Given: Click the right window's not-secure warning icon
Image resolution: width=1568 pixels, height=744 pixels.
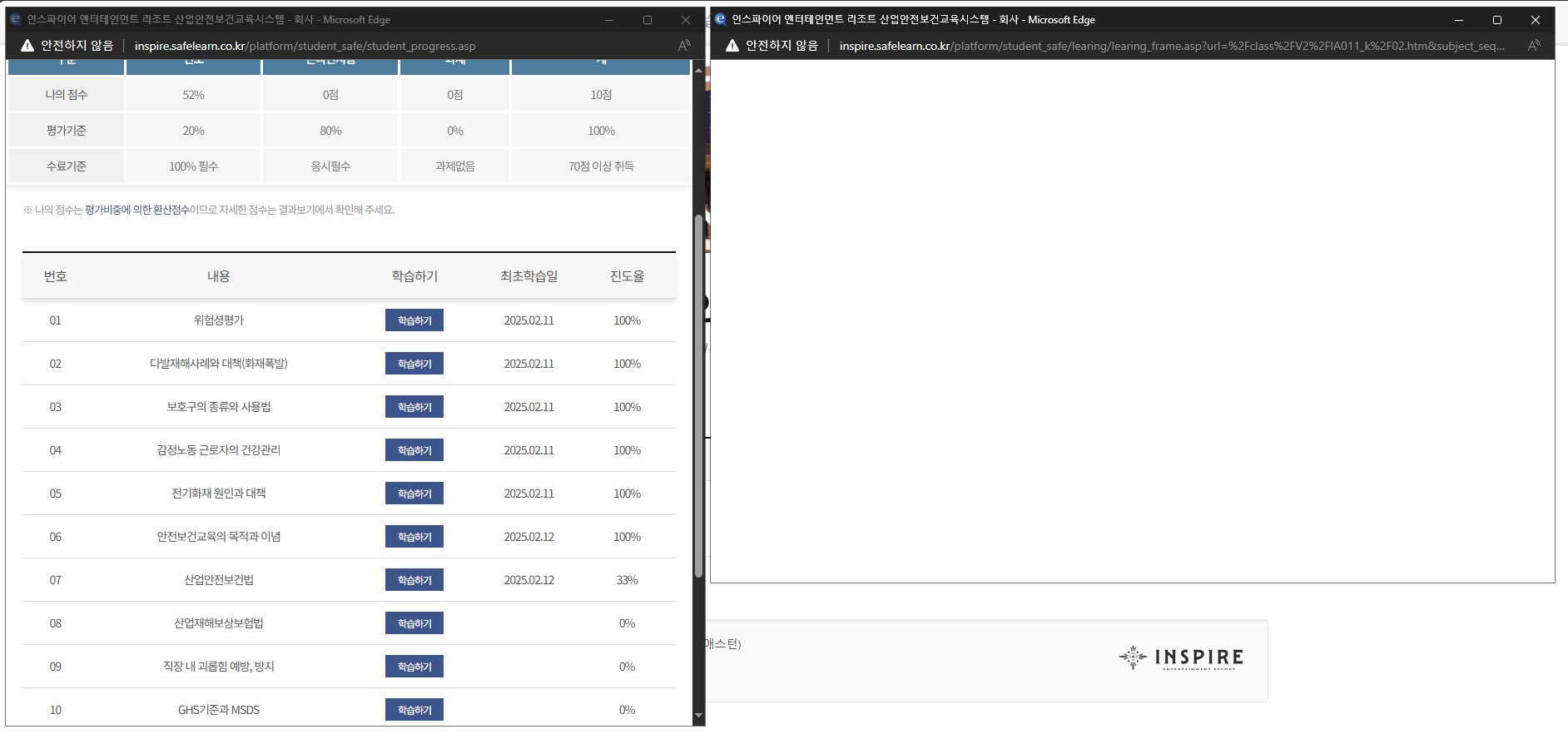Looking at the screenshot, I should coord(732,46).
